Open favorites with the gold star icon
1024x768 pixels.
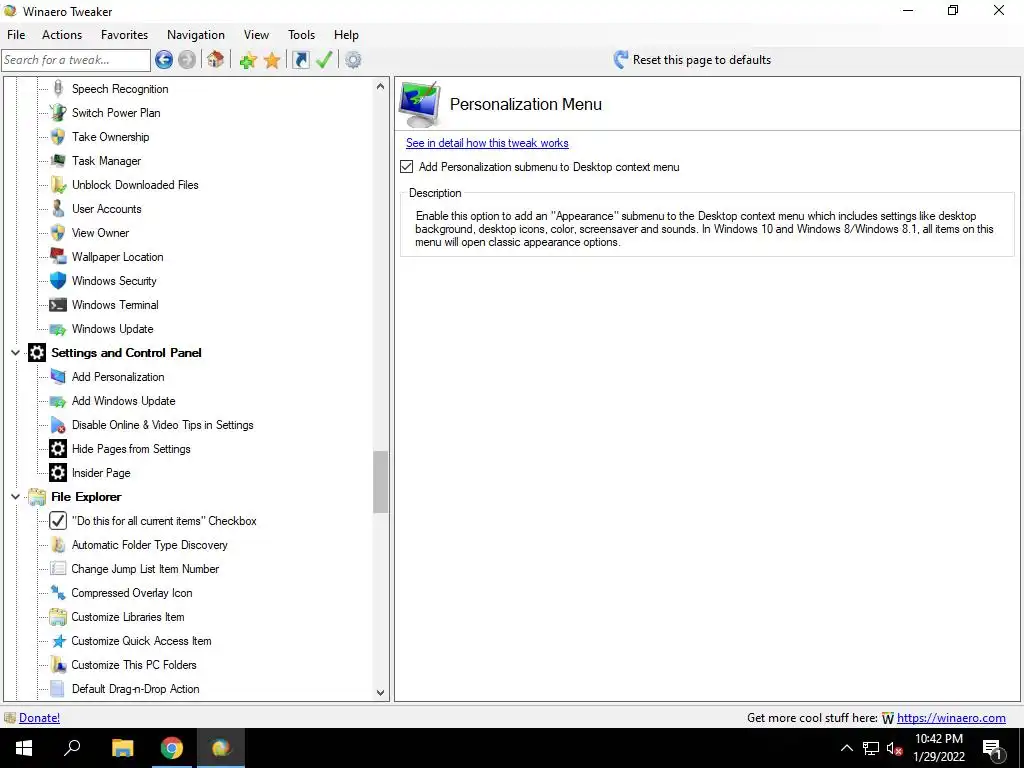[x=272, y=60]
